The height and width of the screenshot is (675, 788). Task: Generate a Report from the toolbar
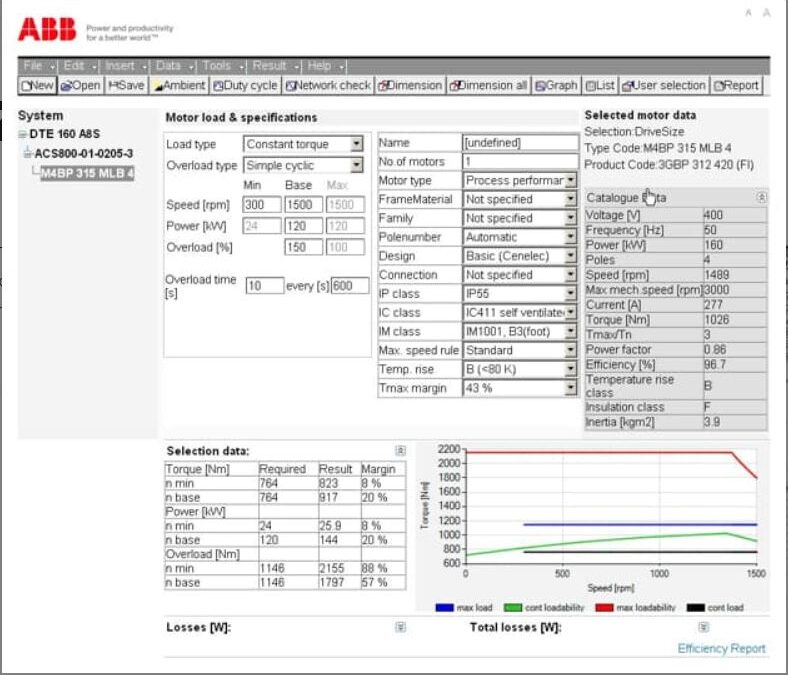pos(736,85)
